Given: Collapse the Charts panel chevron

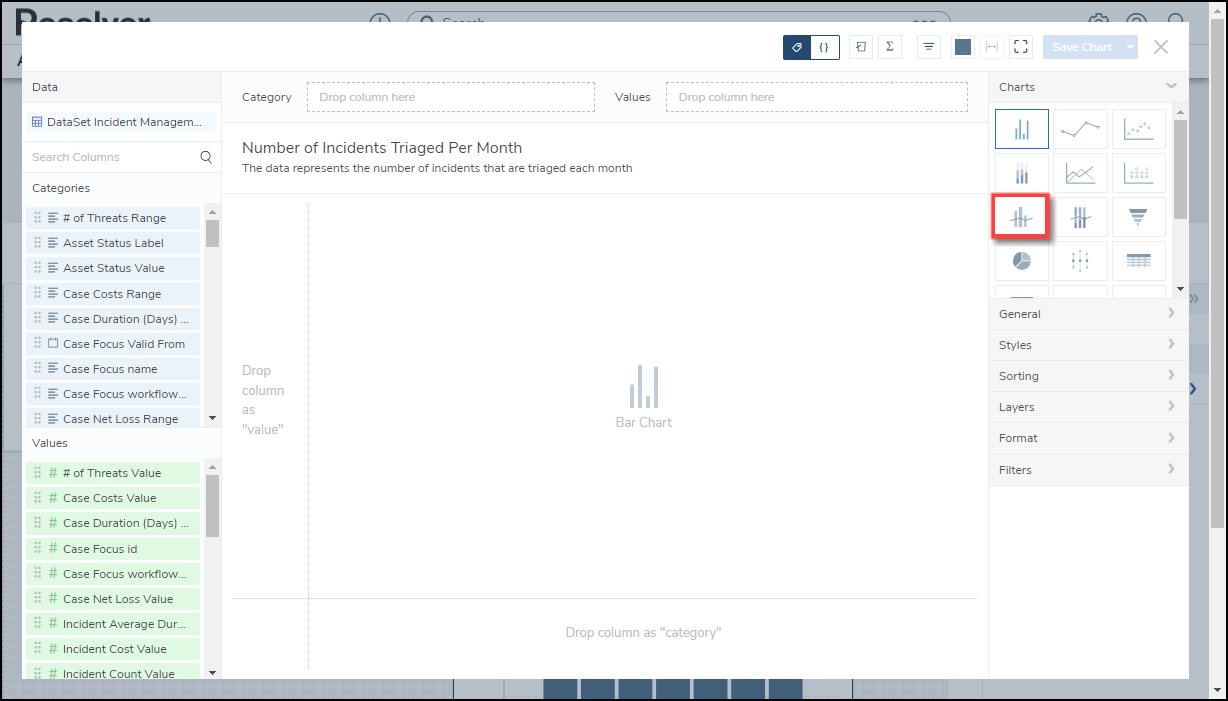Looking at the screenshot, I should [x=1171, y=87].
